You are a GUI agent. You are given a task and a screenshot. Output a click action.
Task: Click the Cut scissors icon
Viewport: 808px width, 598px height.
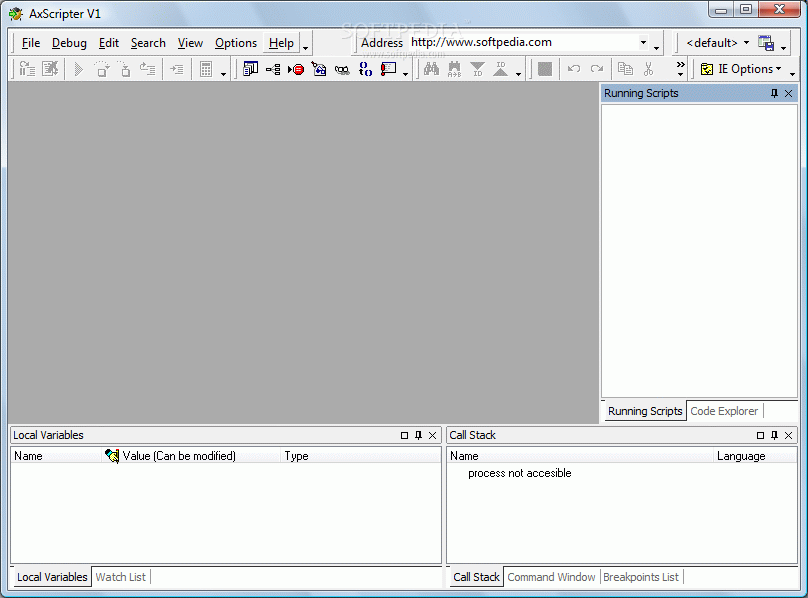click(648, 69)
